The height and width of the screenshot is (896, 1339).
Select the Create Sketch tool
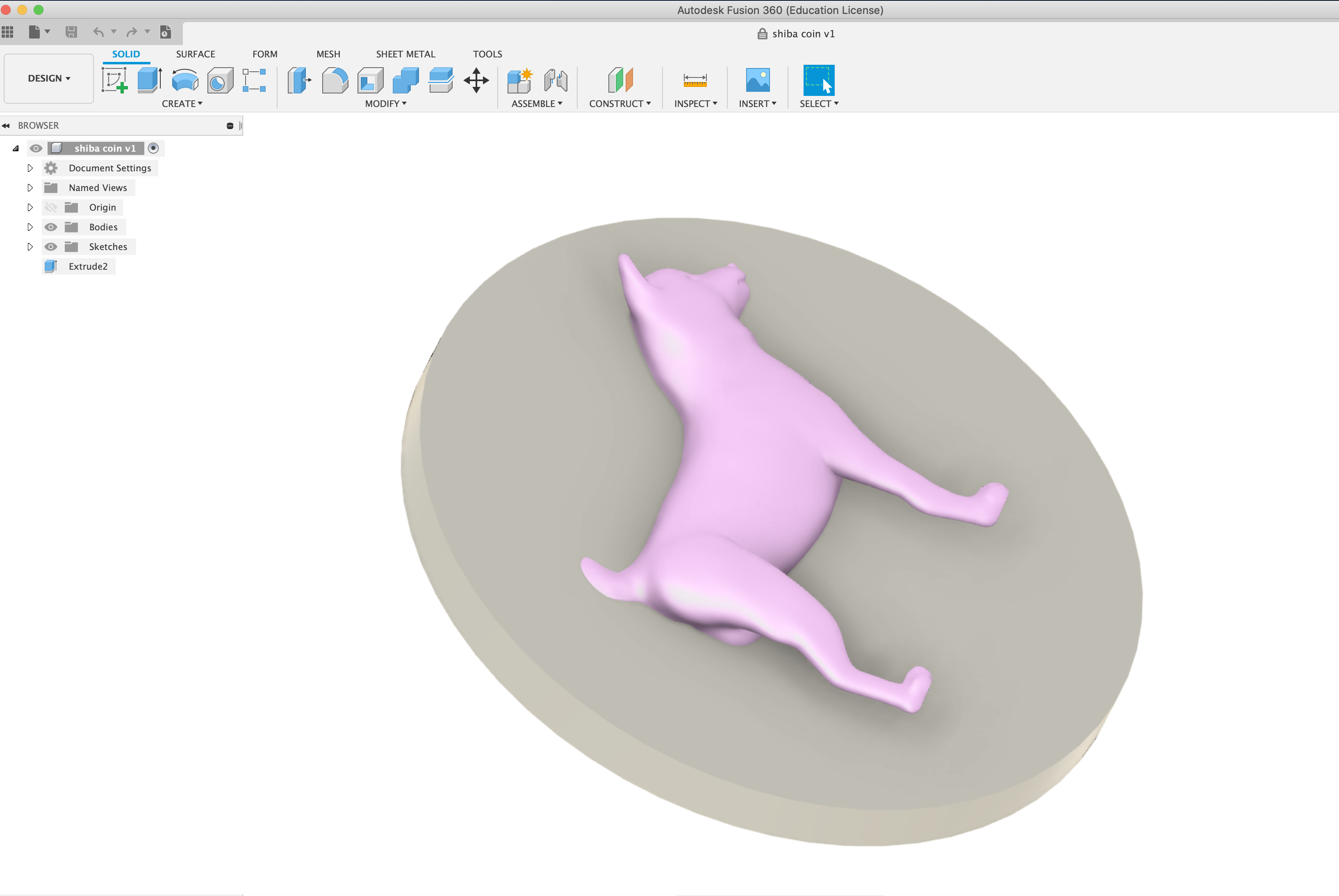(114, 80)
